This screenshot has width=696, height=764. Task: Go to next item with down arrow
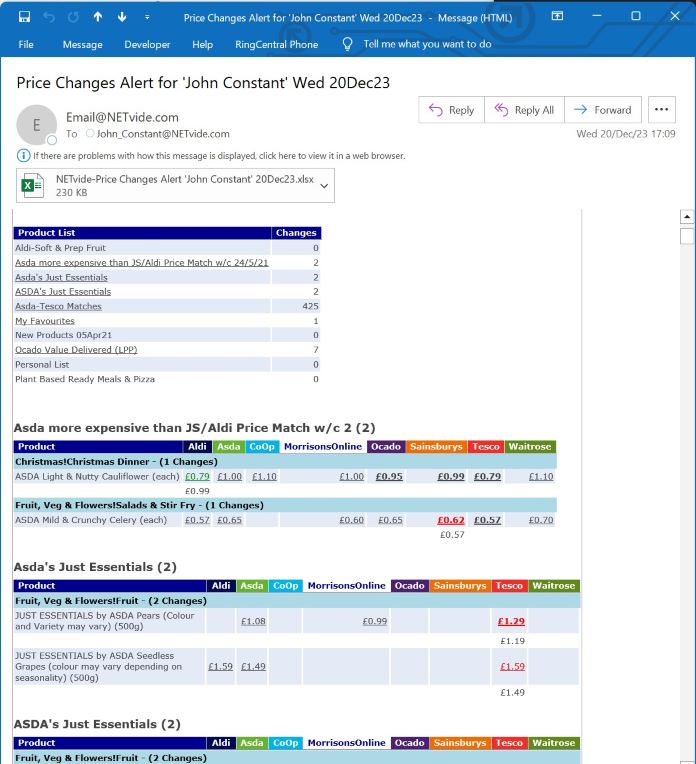pyautogui.click(x=122, y=17)
